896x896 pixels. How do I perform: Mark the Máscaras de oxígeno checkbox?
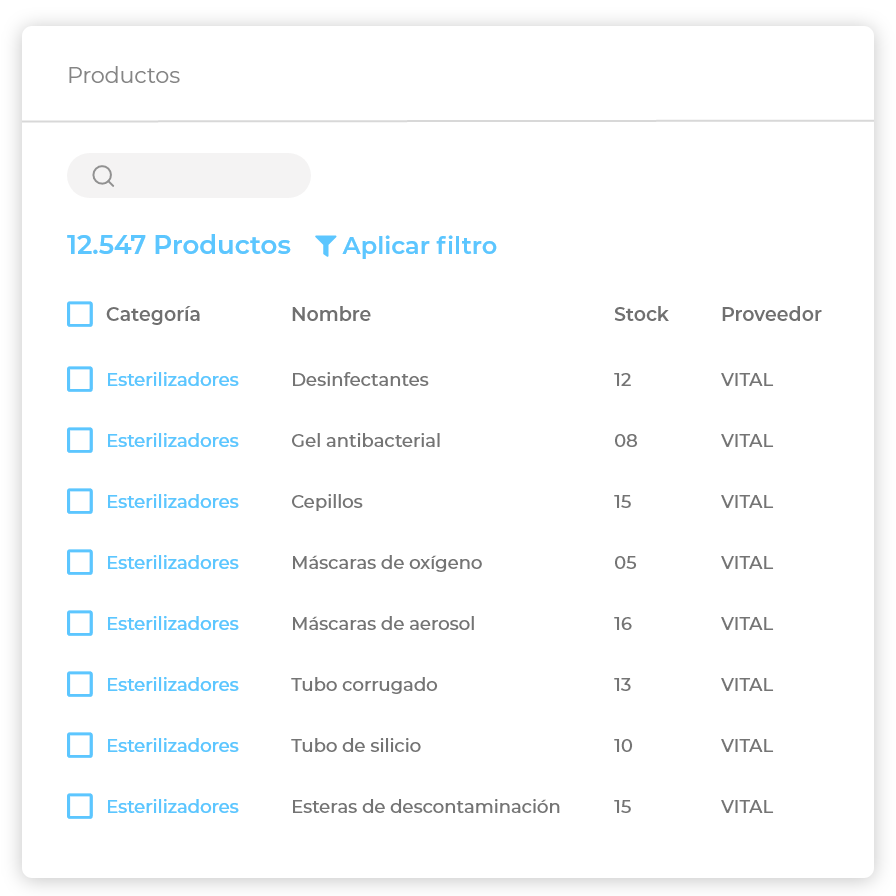tap(80, 563)
